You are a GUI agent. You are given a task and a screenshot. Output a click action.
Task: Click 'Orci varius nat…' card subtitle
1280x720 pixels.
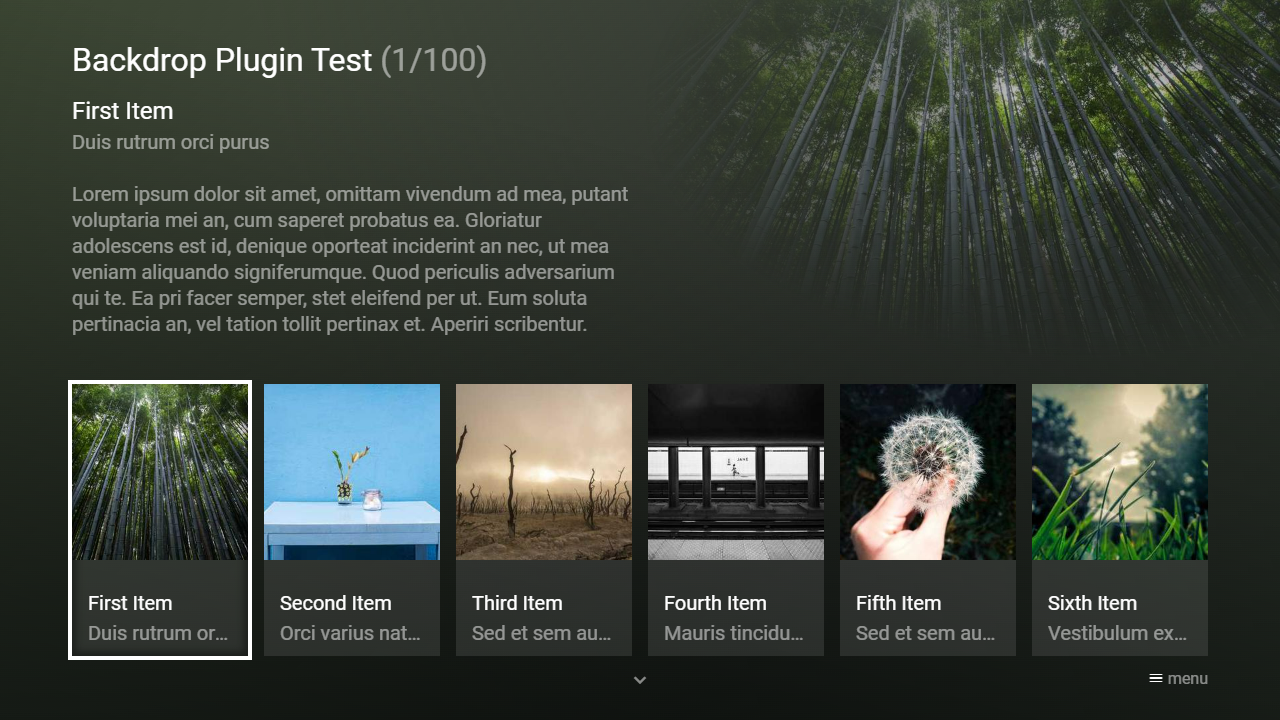(350, 633)
